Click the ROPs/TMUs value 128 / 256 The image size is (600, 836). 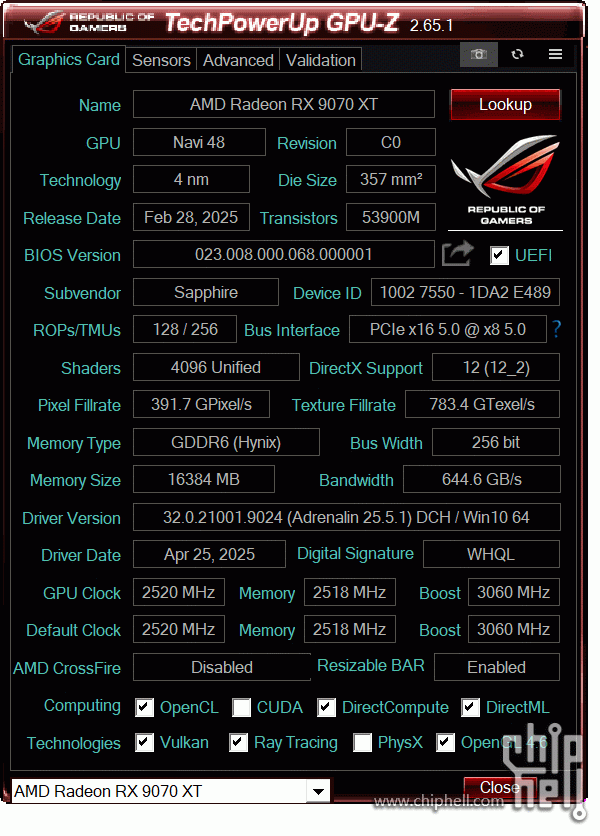coord(185,329)
